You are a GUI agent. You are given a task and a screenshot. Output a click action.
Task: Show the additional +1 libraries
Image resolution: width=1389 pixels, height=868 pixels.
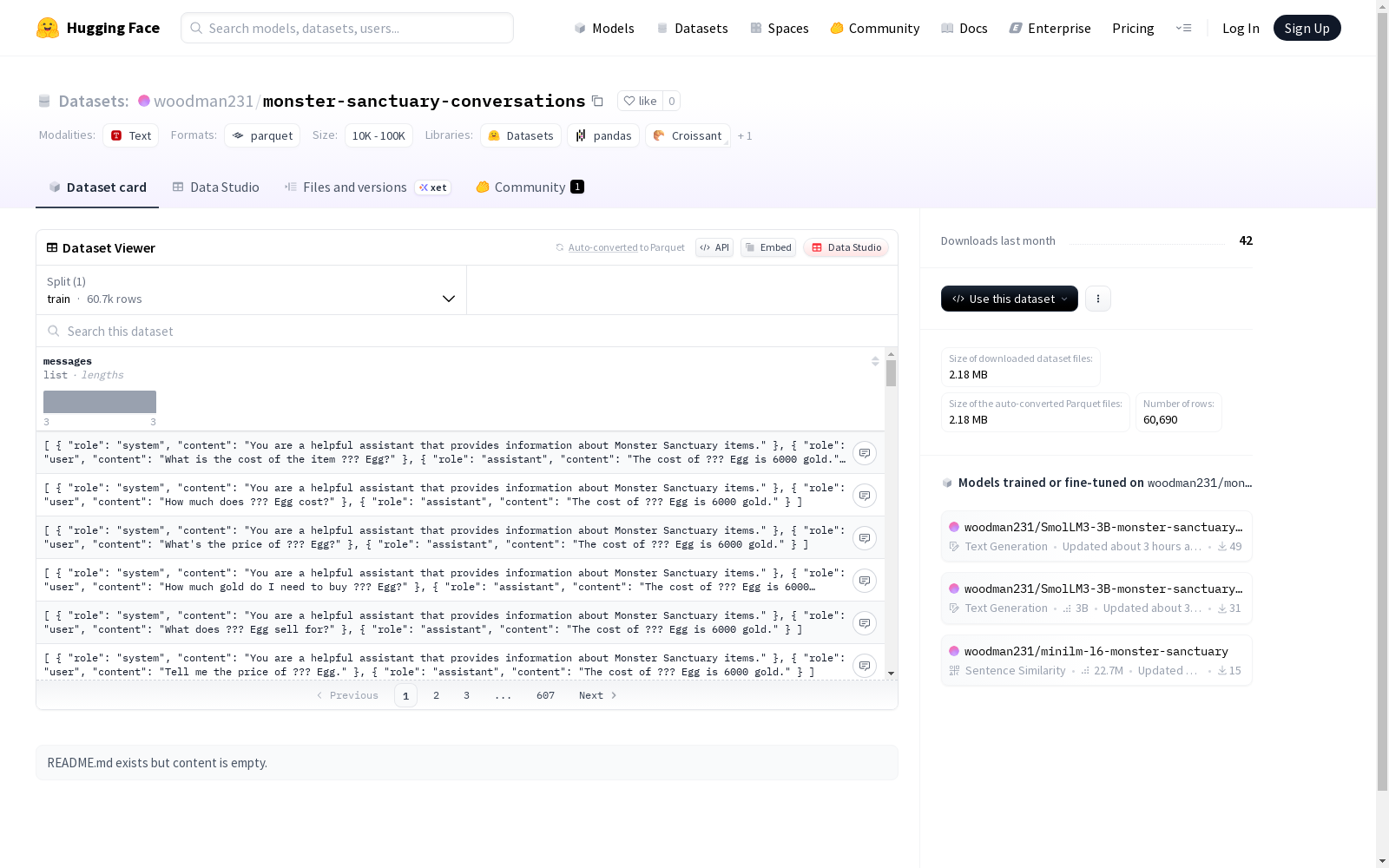click(745, 135)
